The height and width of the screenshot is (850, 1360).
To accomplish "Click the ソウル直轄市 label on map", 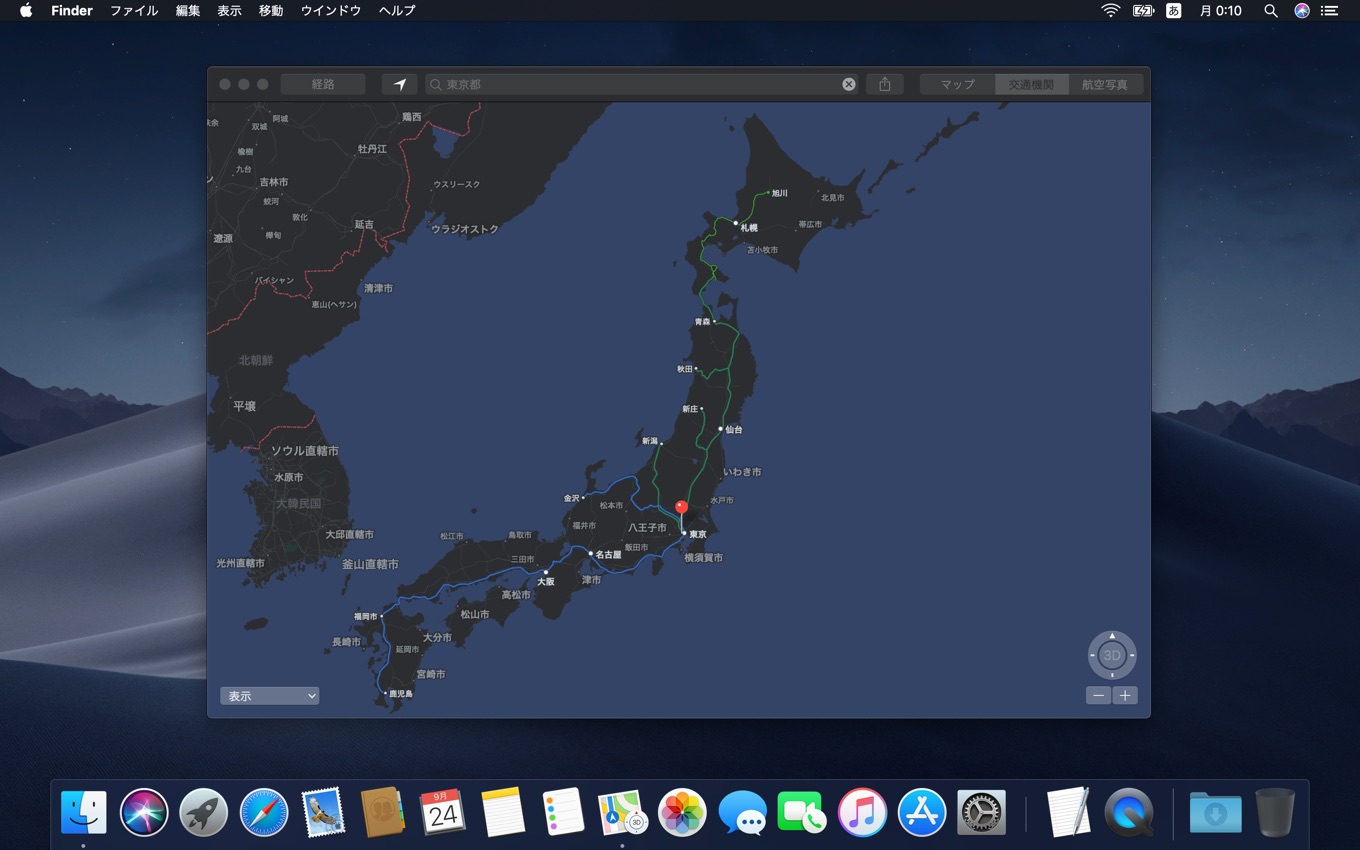I will coord(305,451).
